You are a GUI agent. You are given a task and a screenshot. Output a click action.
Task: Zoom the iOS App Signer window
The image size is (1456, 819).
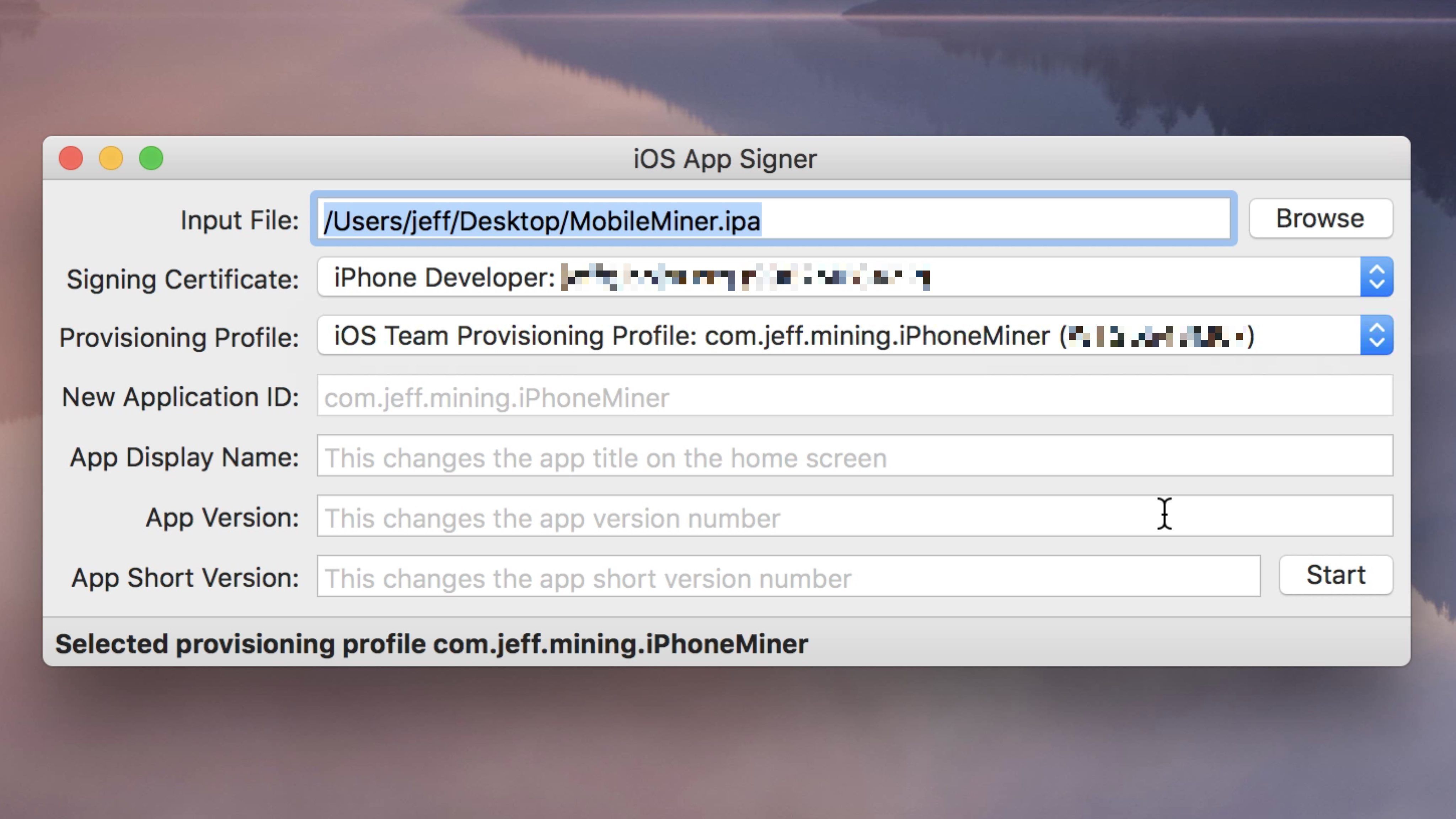(x=151, y=158)
